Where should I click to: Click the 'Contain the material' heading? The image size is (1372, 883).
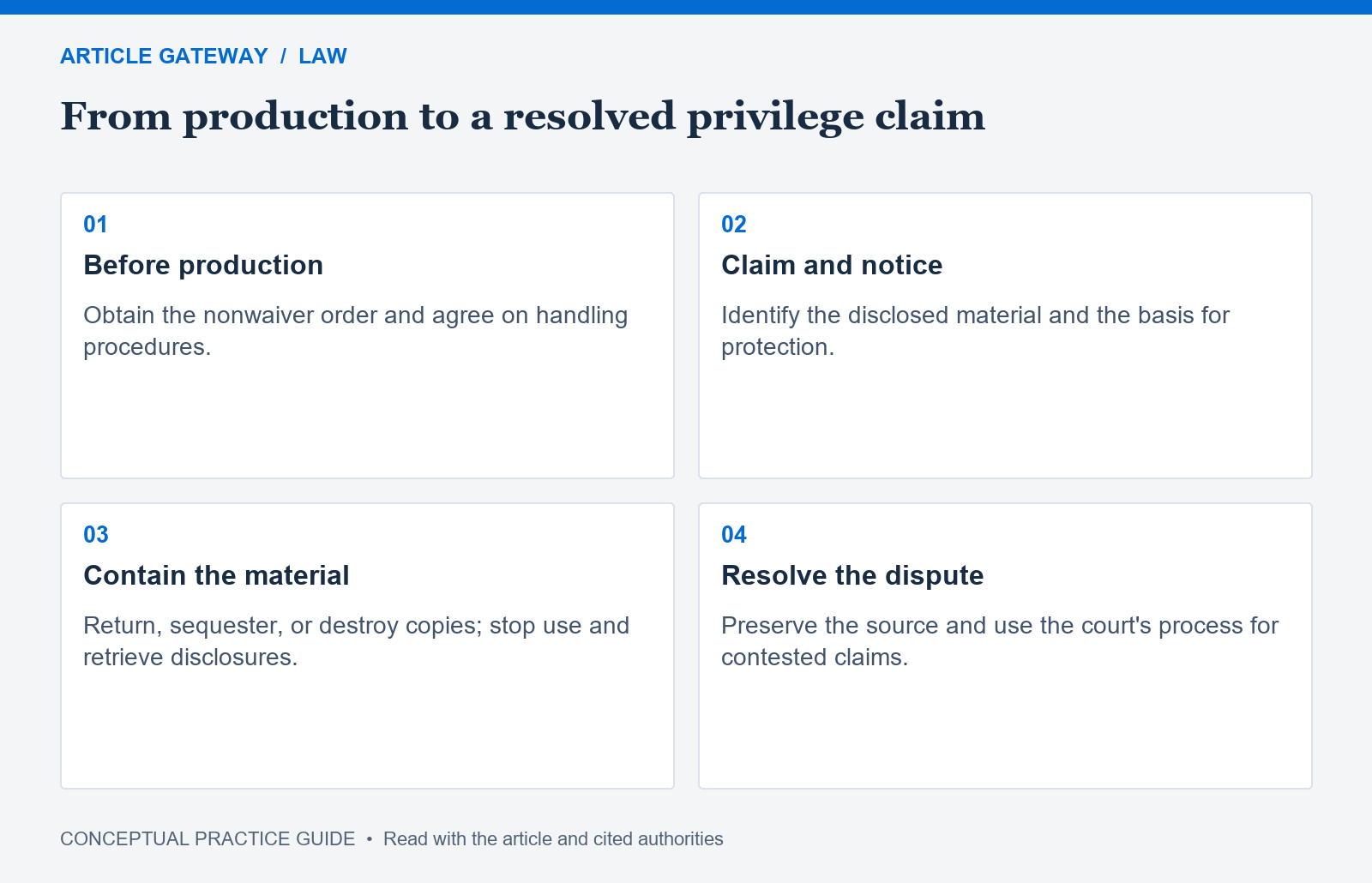(x=216, y=576)
